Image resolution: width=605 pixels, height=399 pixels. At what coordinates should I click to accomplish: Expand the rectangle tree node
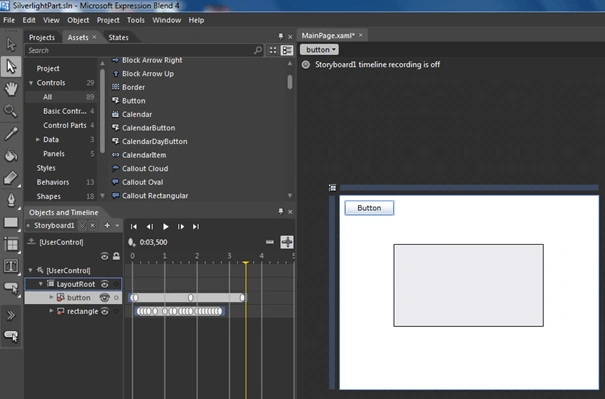click(51, 311)
